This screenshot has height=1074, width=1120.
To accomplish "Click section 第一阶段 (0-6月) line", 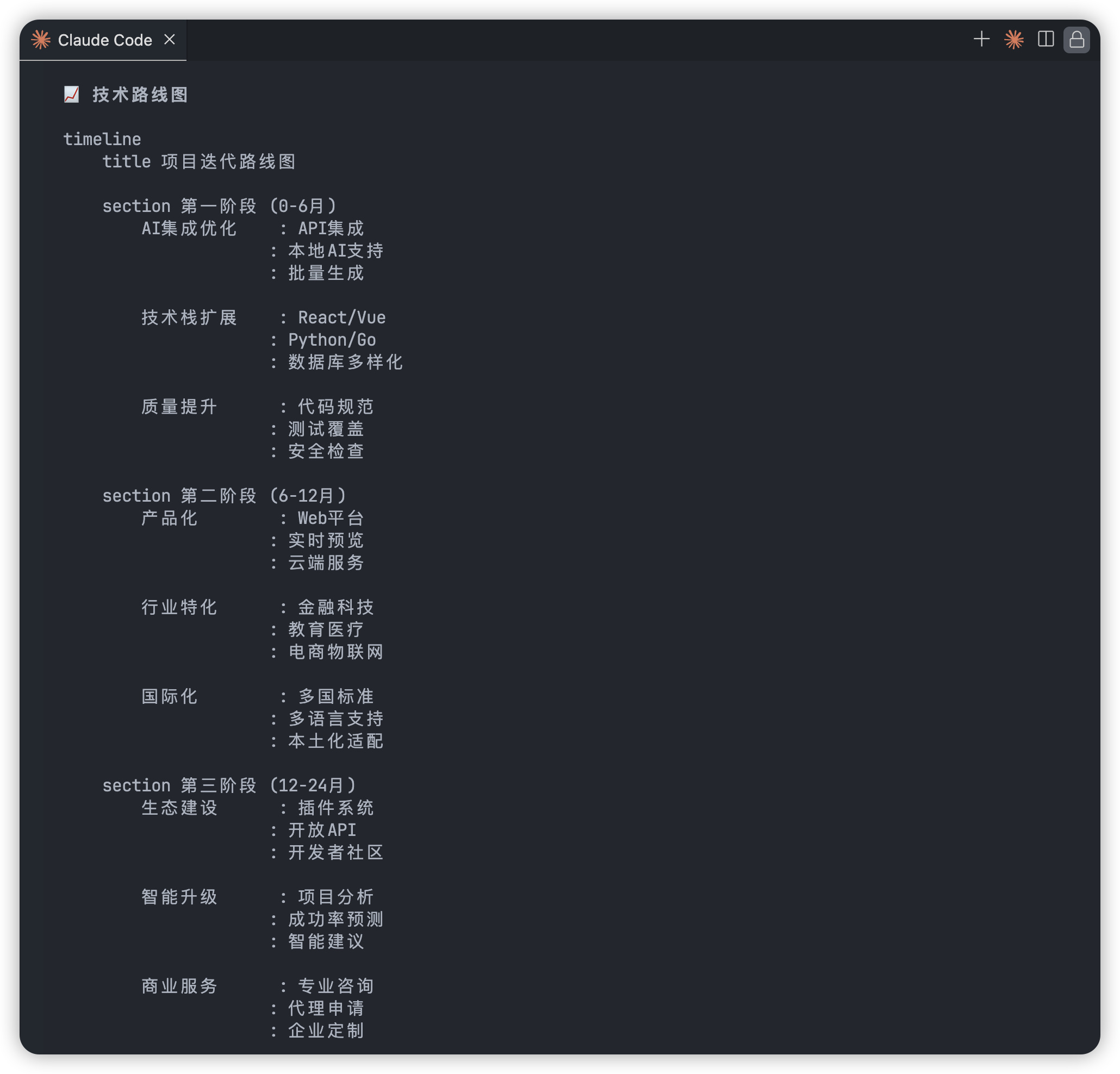I will [220, 206].
